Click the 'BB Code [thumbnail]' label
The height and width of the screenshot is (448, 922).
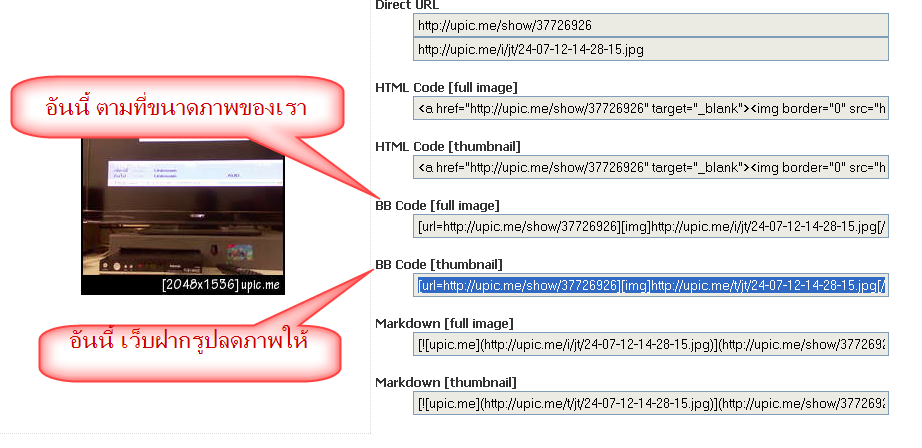point(439,265)
